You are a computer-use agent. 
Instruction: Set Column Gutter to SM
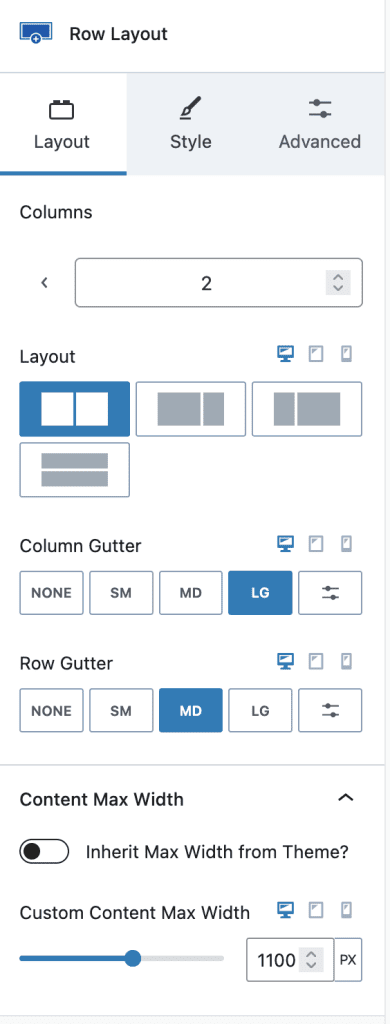(x=121, y=593)
